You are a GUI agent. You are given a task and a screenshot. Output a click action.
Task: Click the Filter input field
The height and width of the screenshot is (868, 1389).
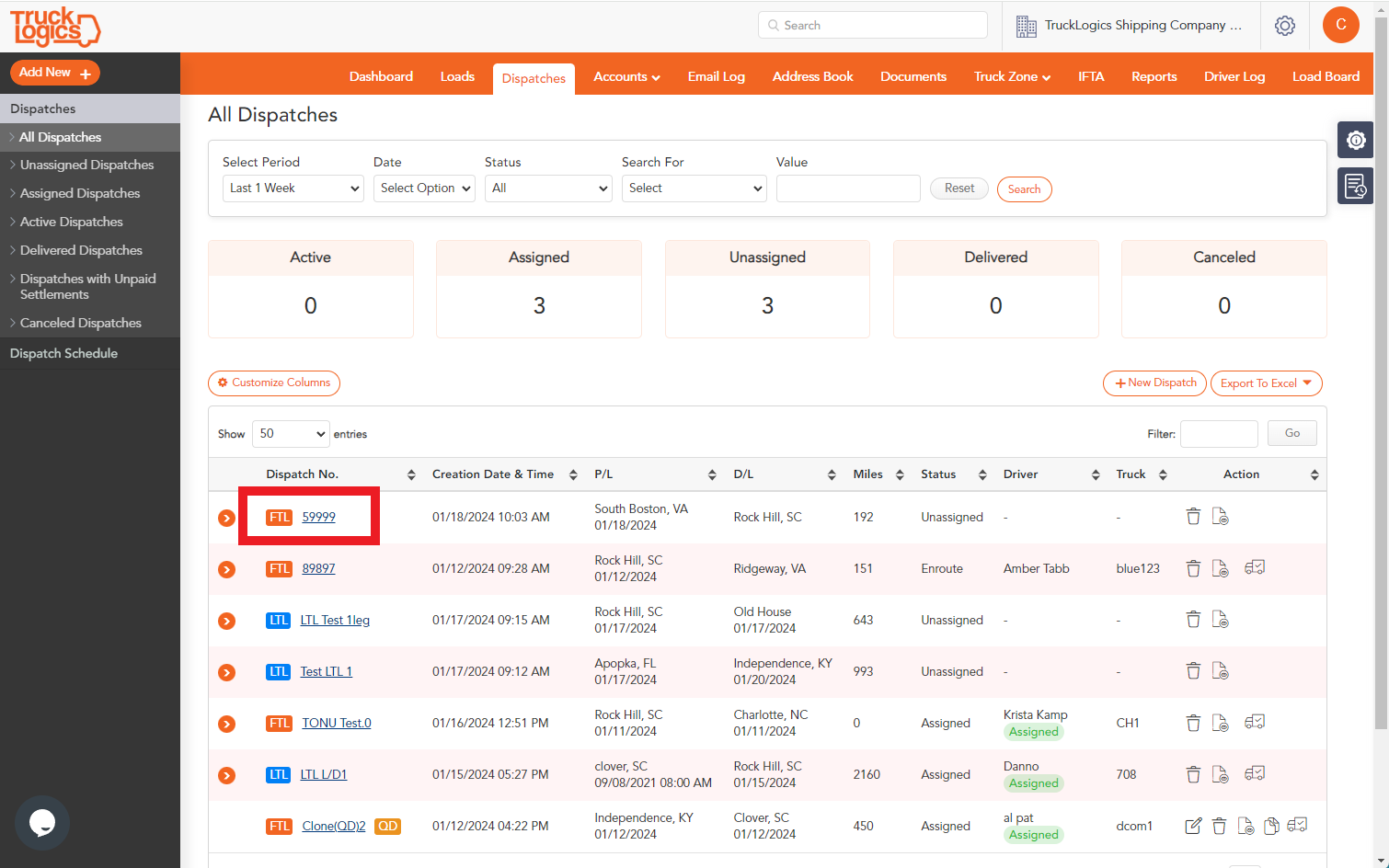click(1218, 433)
